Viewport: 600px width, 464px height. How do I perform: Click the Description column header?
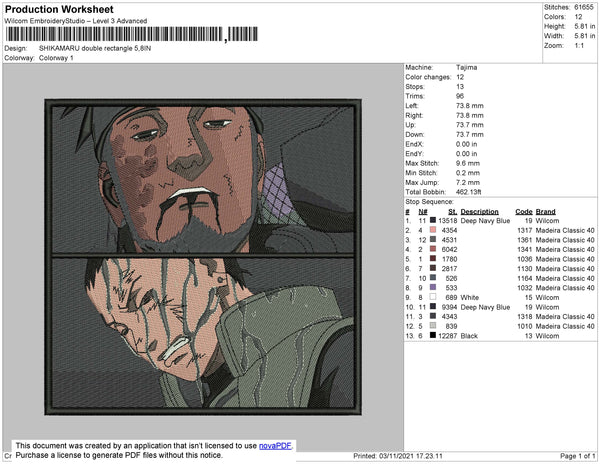[479, 212]
